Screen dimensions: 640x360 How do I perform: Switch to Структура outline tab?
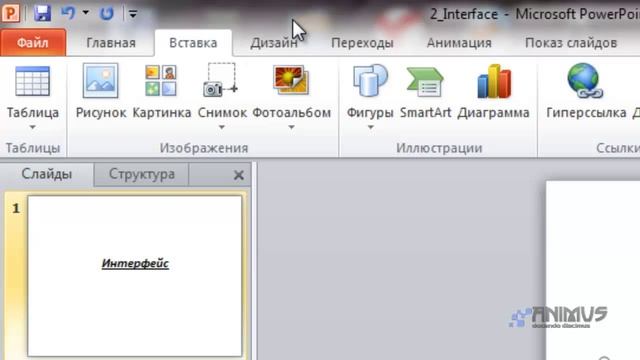point(142,174)
